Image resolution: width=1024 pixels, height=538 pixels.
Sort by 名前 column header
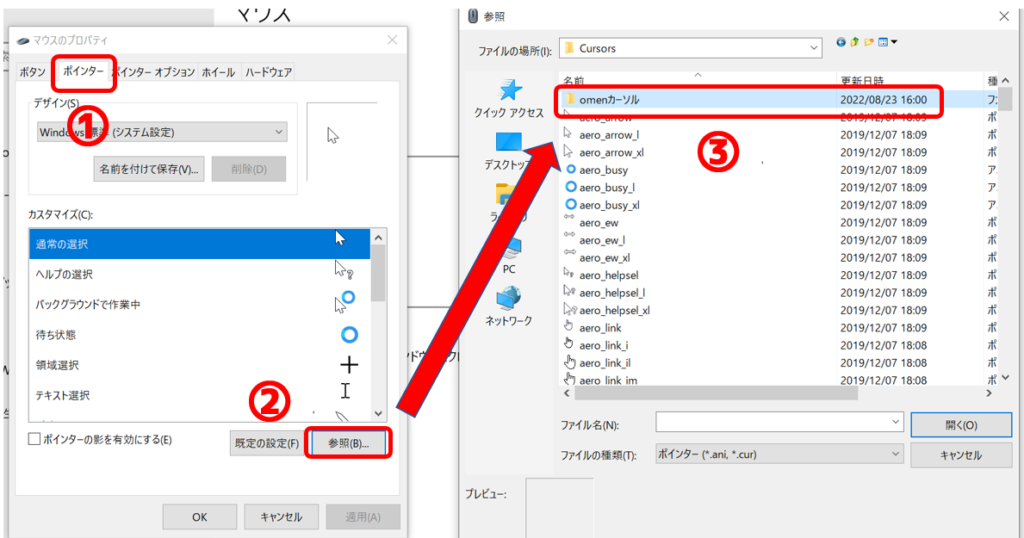(574, 81)
